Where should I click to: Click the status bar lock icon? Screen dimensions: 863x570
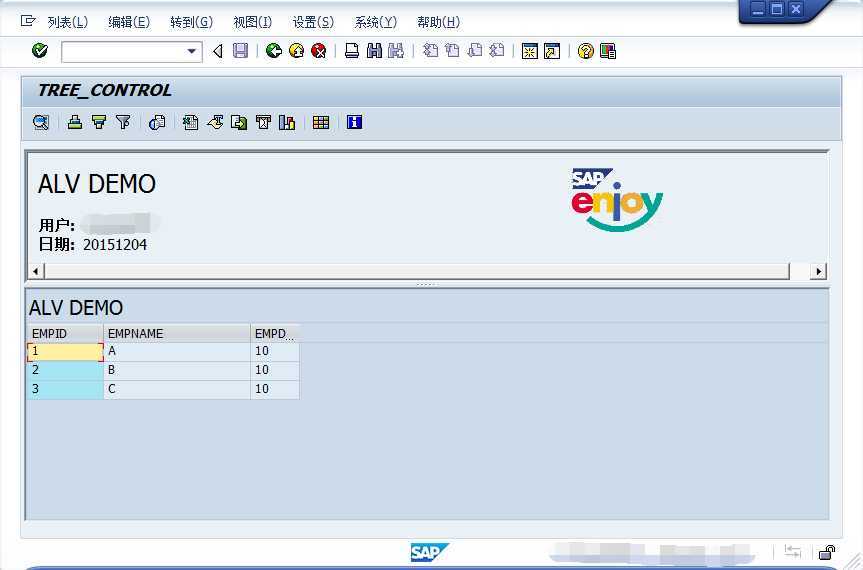(827, 551)
